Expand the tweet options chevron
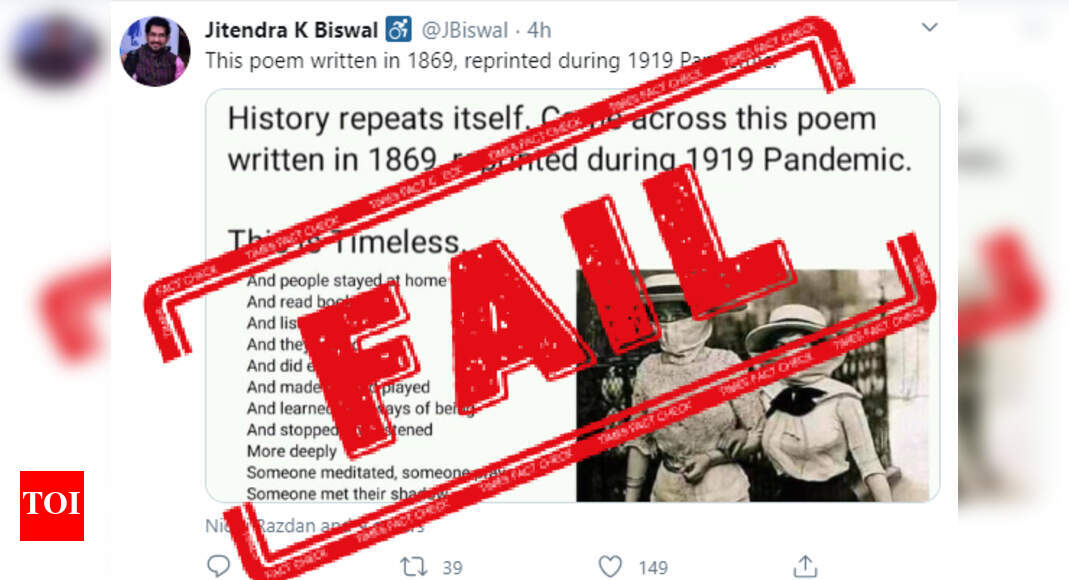Image resolution: width=1069 pixels, height=580 pixels. 929,27
